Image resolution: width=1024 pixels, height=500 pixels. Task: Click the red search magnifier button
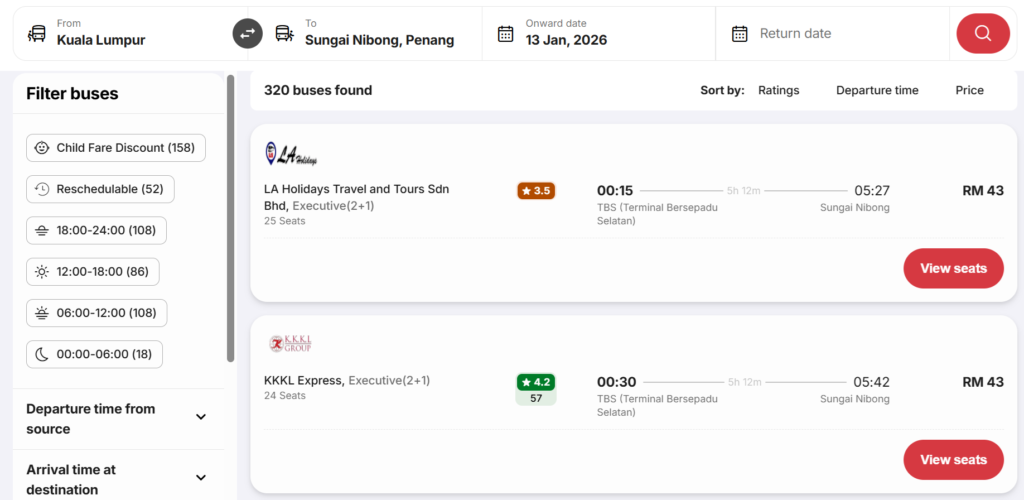point(982,33)
